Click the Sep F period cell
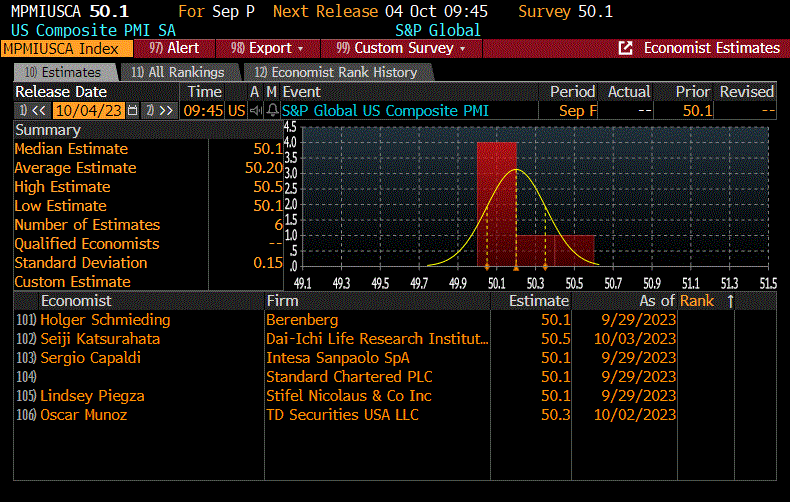790x502 pixels. click(577, 111)
